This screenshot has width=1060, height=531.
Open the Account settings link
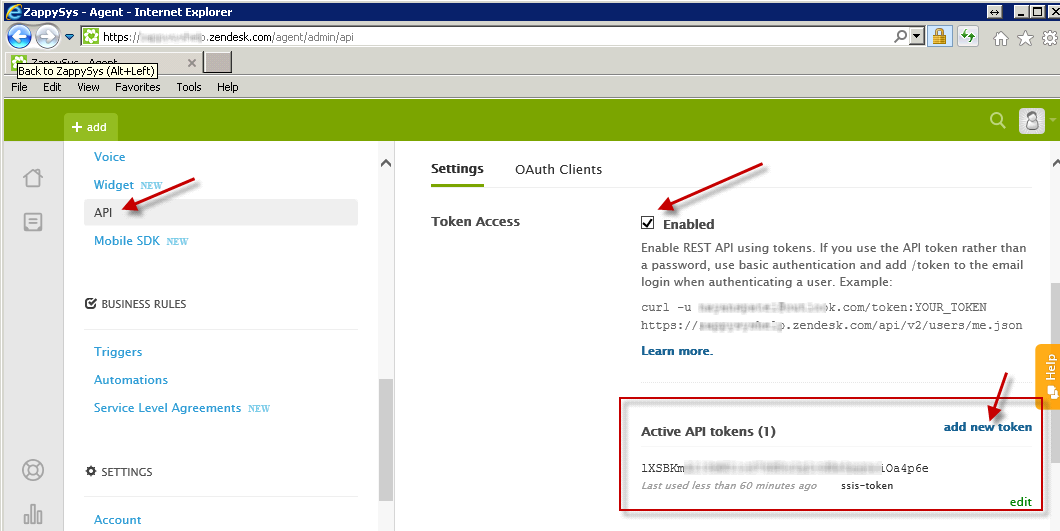[118, 520]
